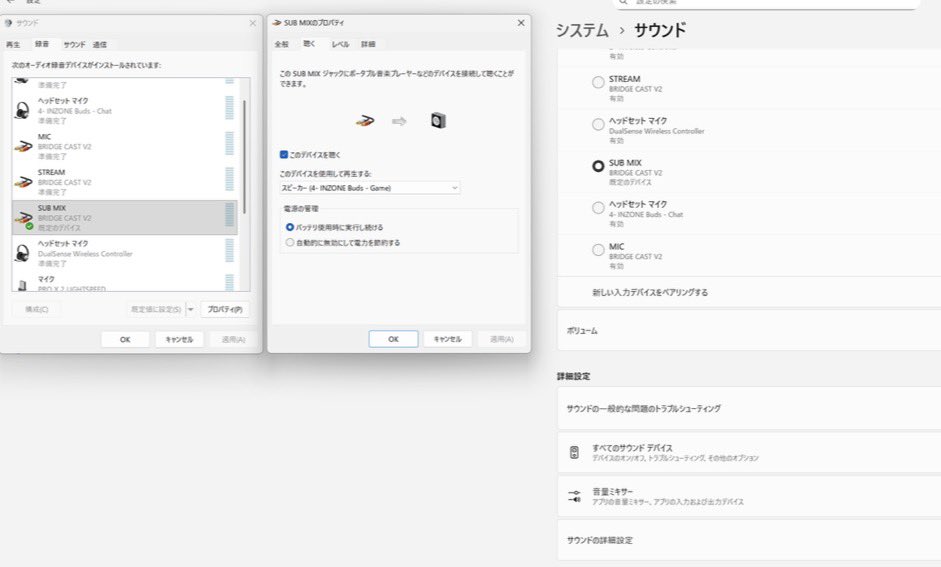Select STREAM input radio in Settings
Image resolution: width=941 pixels, height=567 pixels.
(x=598, y=83)
